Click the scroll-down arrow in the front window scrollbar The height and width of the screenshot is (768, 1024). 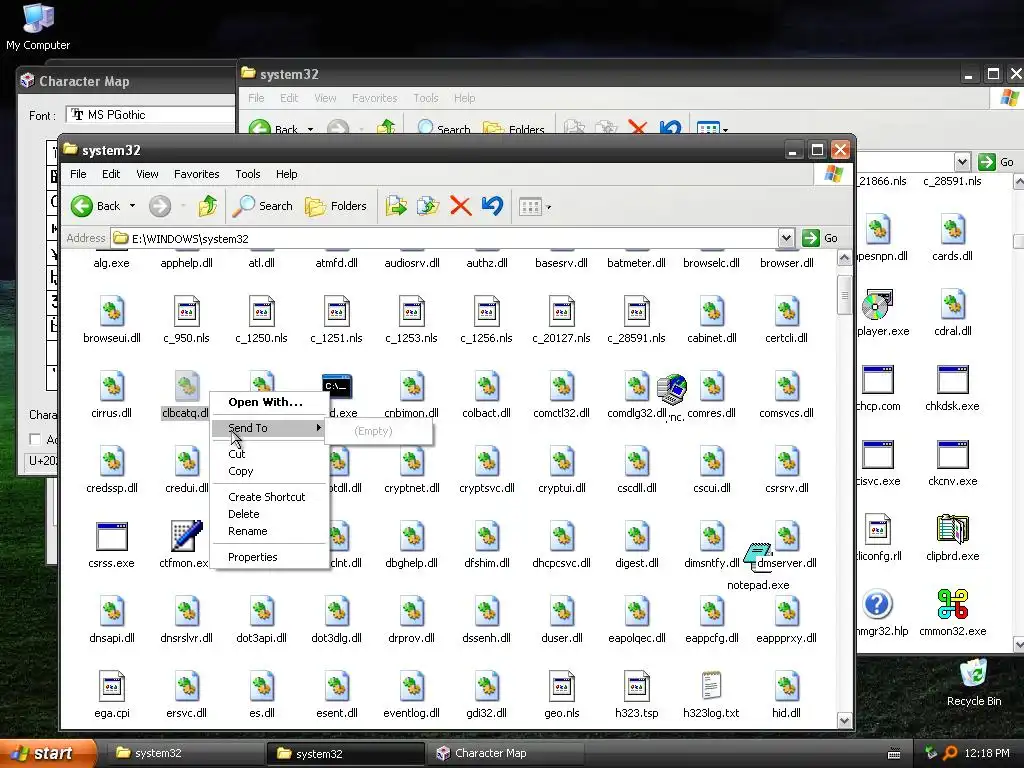pyautogui.click(x=844, y=721)
